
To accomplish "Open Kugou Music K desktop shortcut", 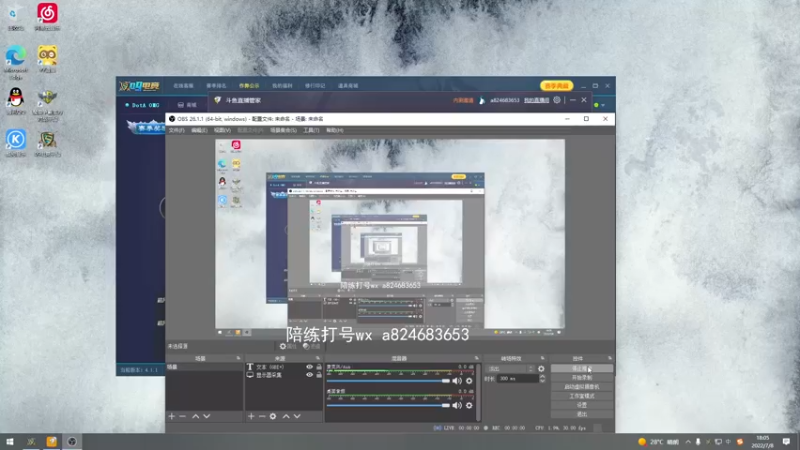I will click(x=16, y=143).
